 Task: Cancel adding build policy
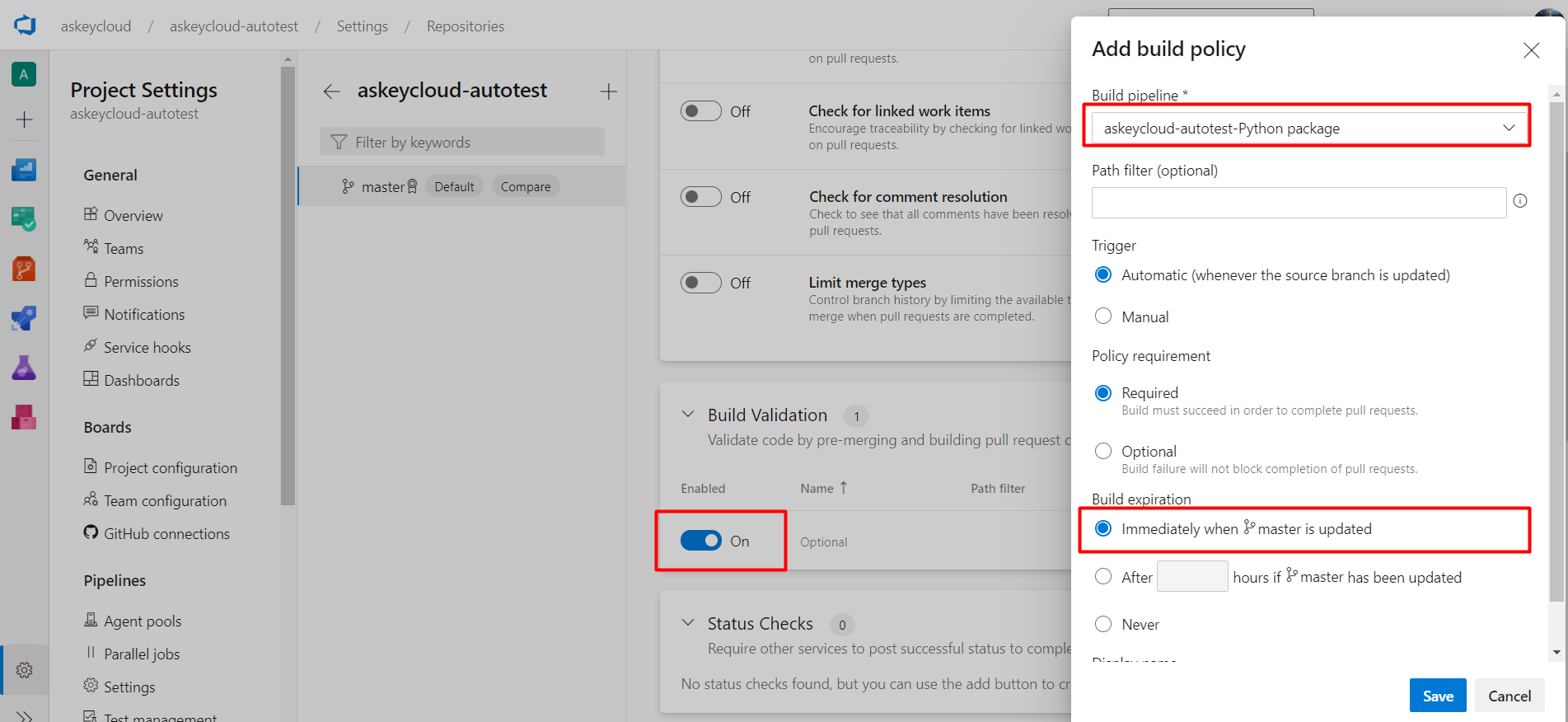[1509, 696]
